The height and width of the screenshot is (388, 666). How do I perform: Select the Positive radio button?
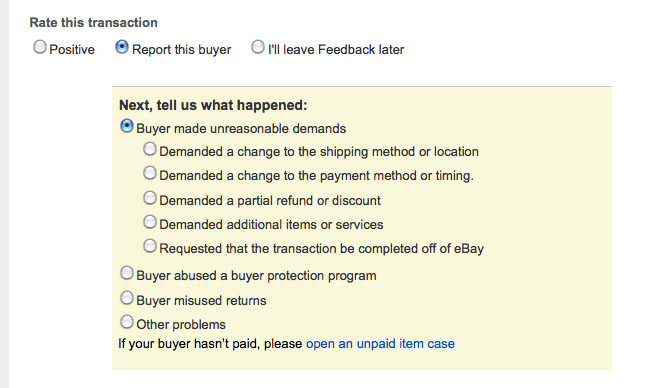click(40, 47)
